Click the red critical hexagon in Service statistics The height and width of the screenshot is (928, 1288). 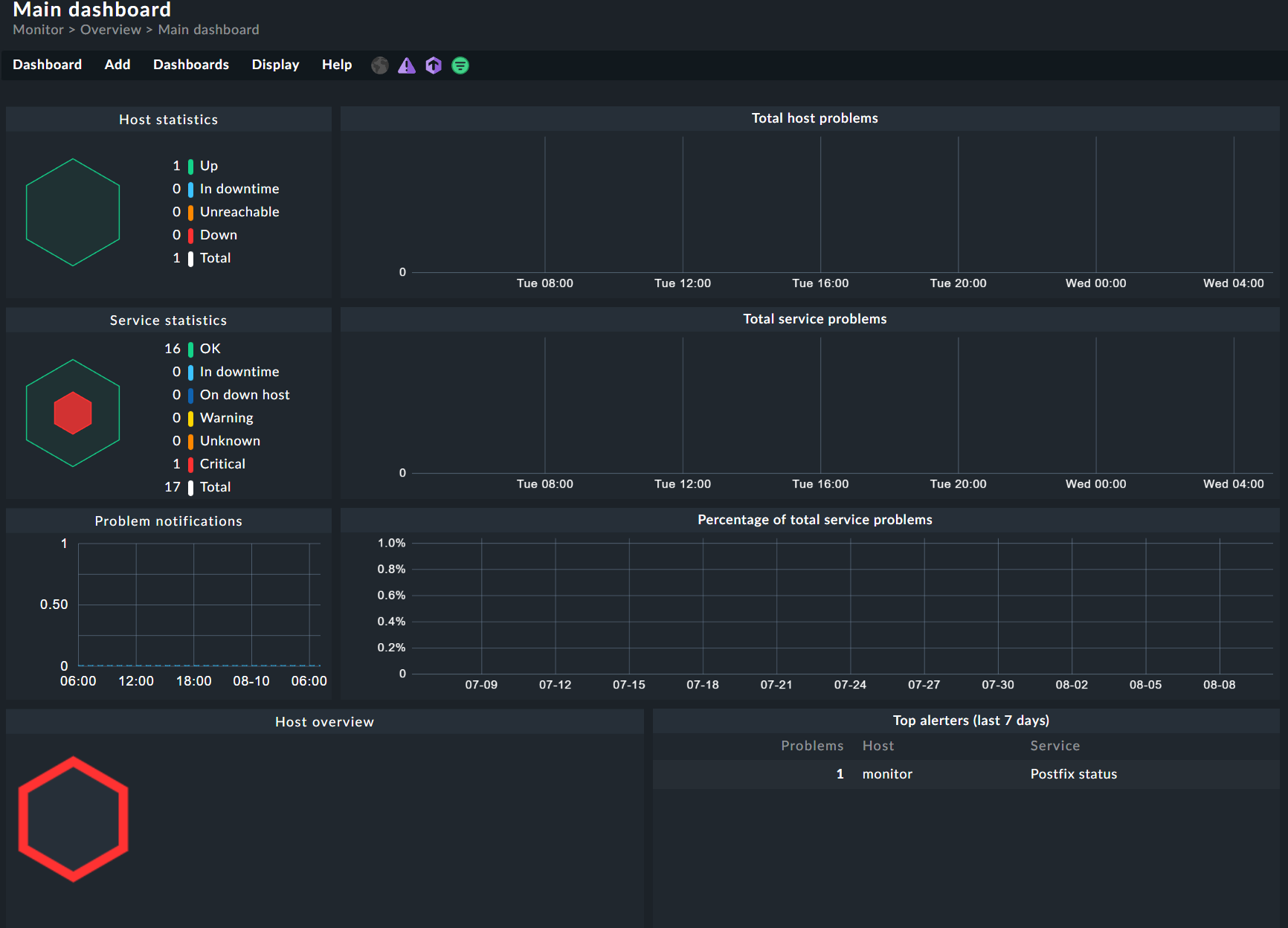point(73,413)
